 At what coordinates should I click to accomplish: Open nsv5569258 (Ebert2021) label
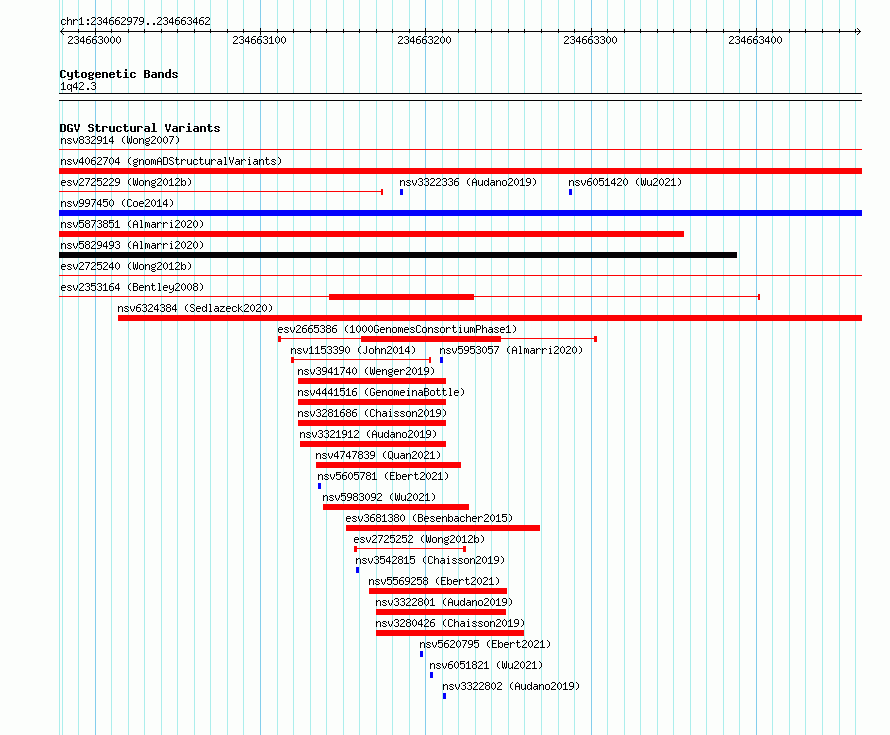pos(434,581)
